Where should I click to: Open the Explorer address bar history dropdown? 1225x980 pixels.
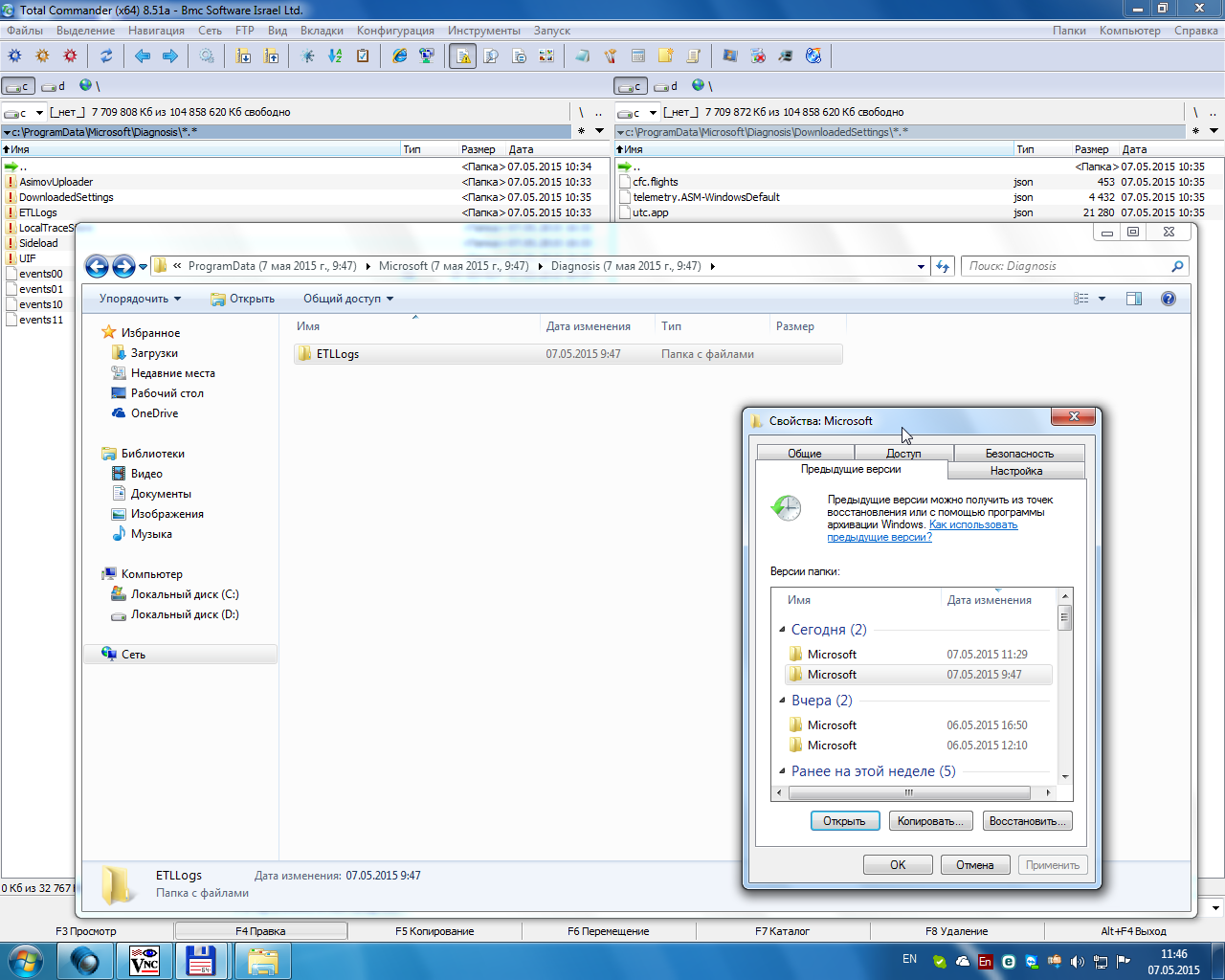tap(921, 266)
